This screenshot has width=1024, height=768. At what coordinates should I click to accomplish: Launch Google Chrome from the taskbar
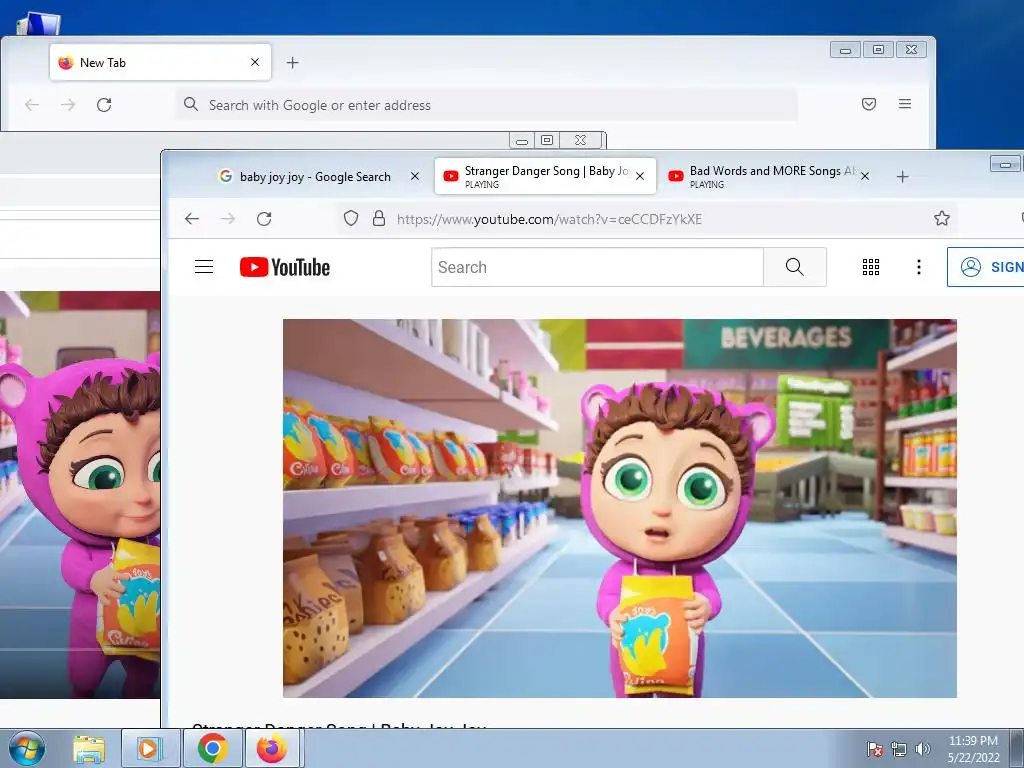click(x=212, y=748)
